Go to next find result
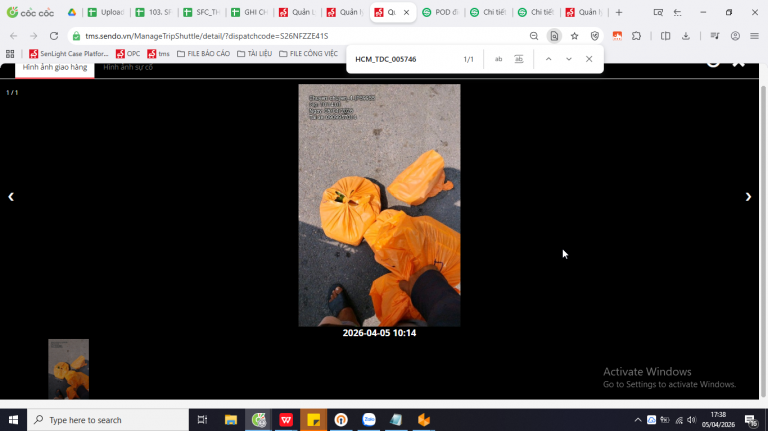The image size is (768, 431). click(569, 59)
